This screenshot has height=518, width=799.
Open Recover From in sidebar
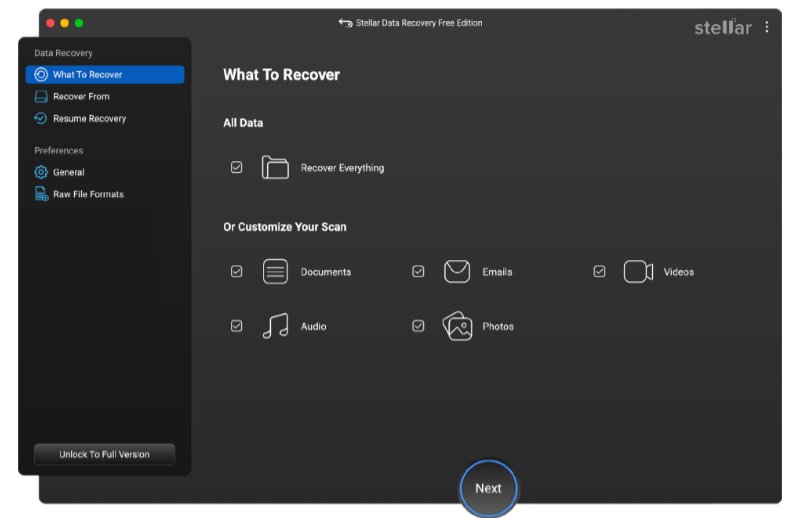[81, 97]
